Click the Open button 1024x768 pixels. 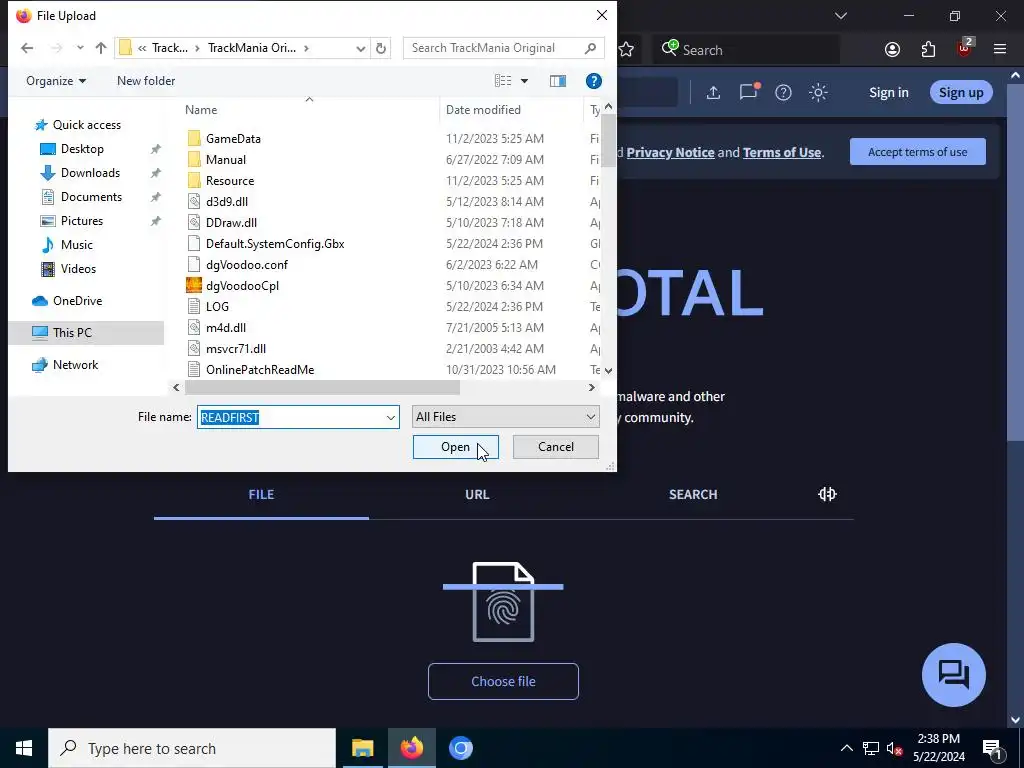coord(455,447)
